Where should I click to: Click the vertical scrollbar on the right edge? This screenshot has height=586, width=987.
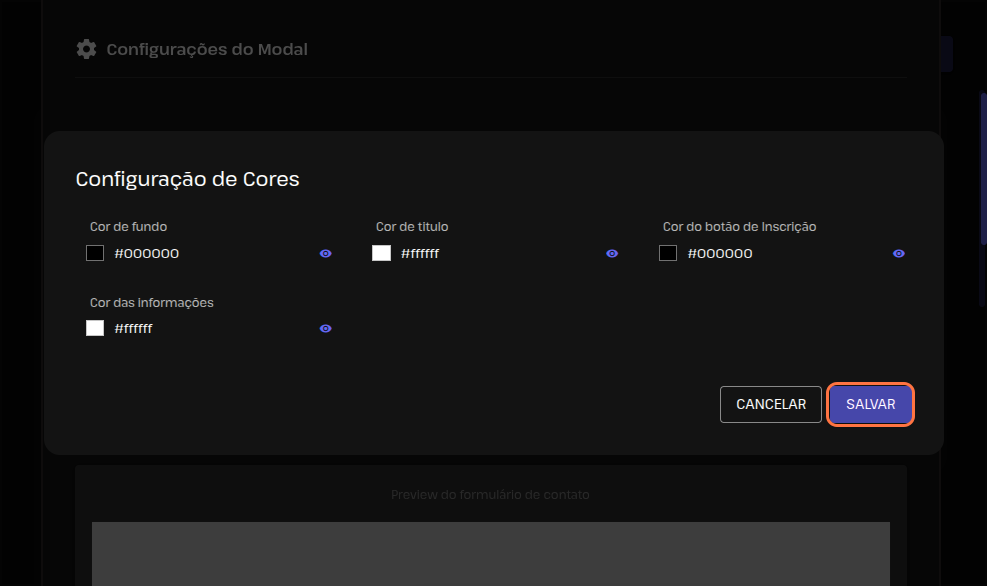click(982, 200)
